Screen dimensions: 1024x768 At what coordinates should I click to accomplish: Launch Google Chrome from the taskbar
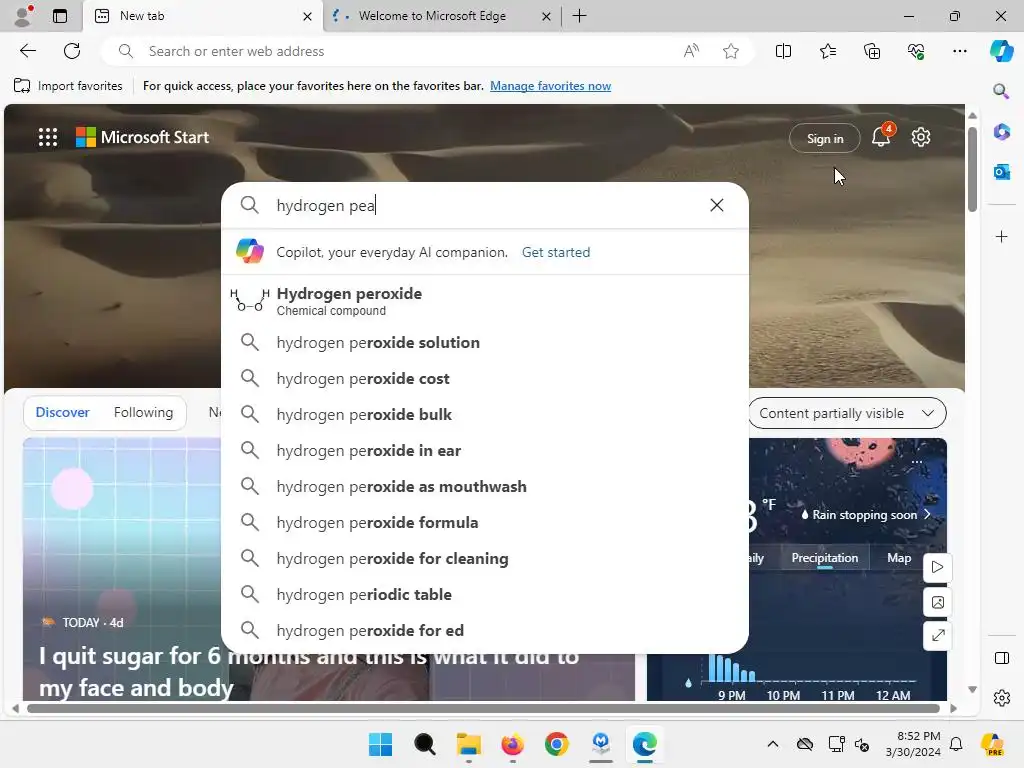coord(556,744)
